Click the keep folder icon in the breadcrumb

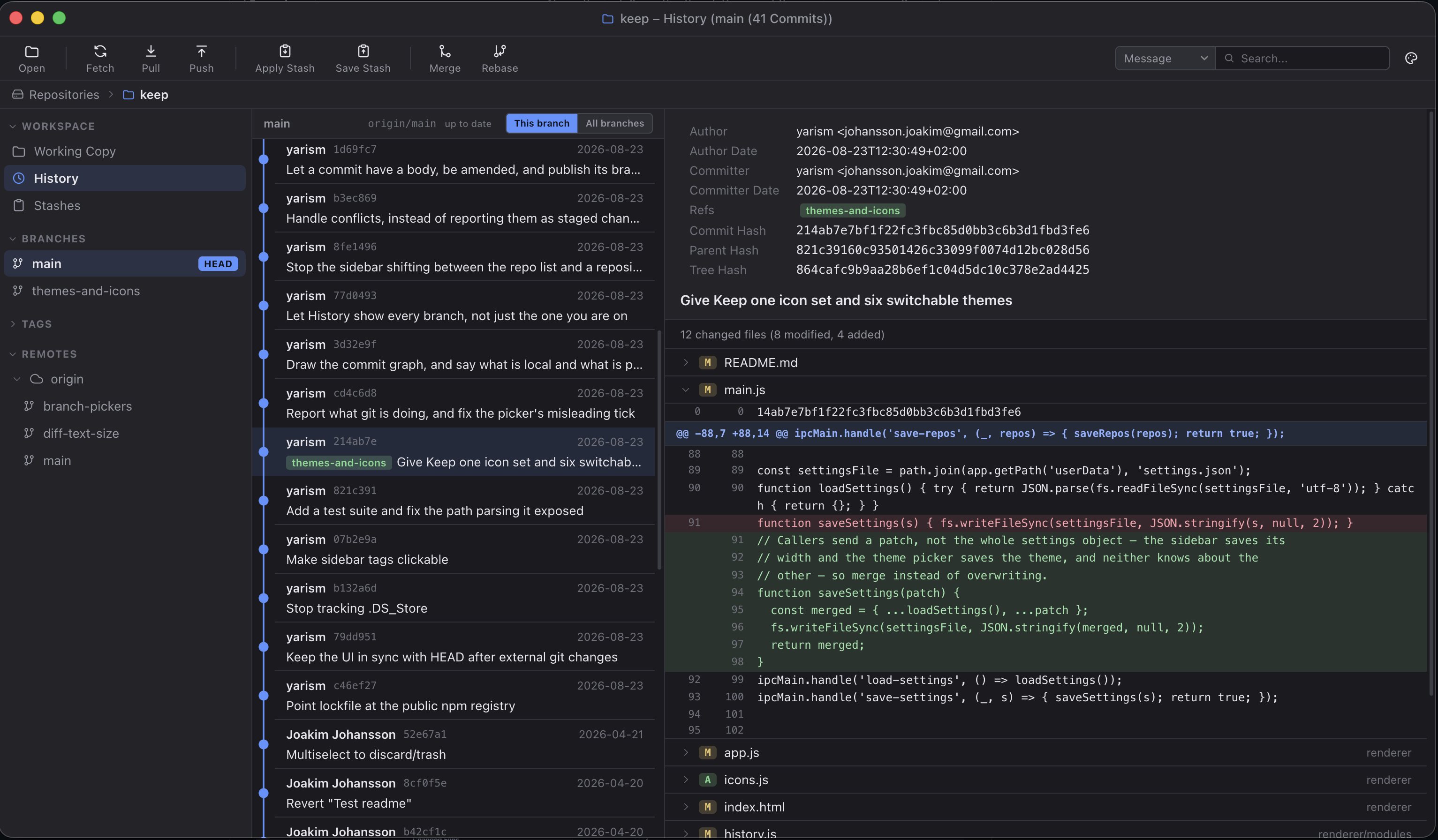click(129, 95)
